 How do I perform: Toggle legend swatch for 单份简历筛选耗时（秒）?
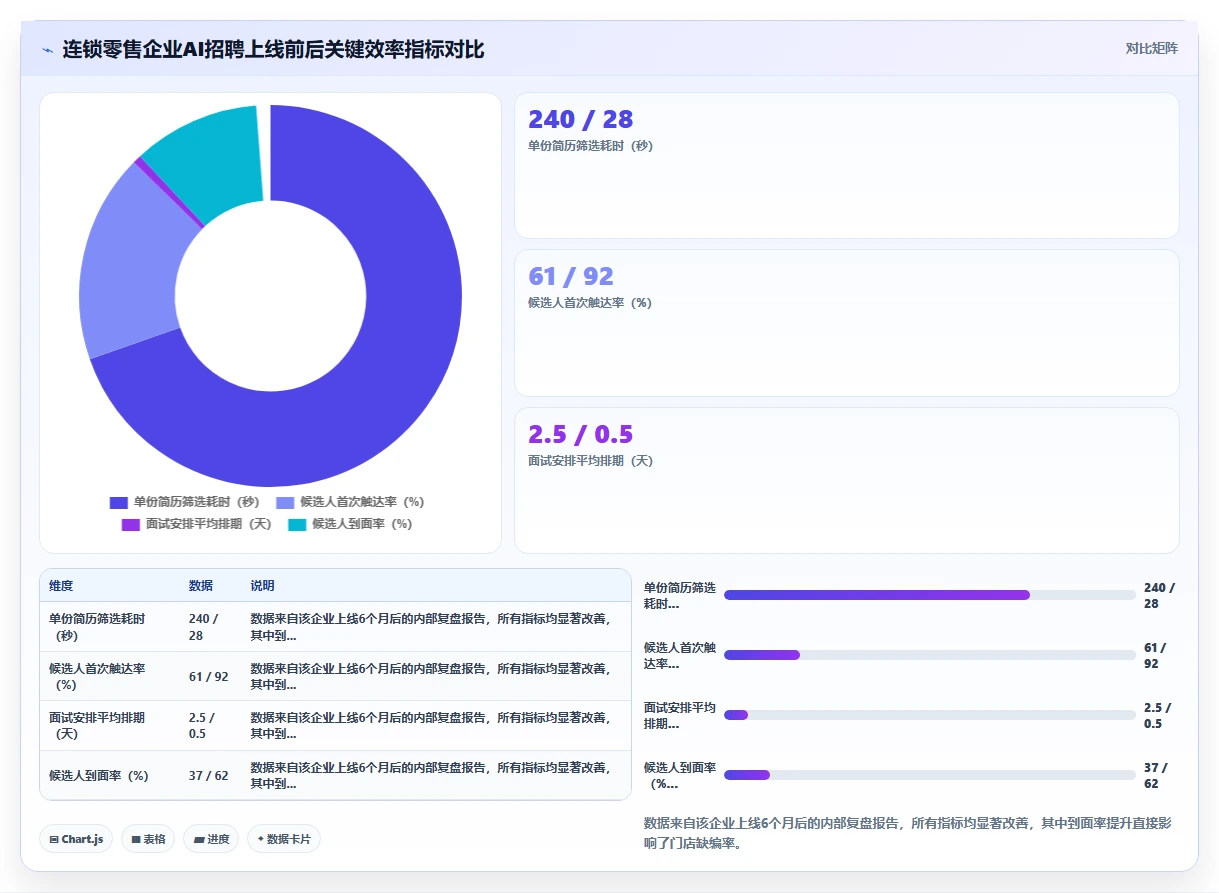tap(118, 502)
